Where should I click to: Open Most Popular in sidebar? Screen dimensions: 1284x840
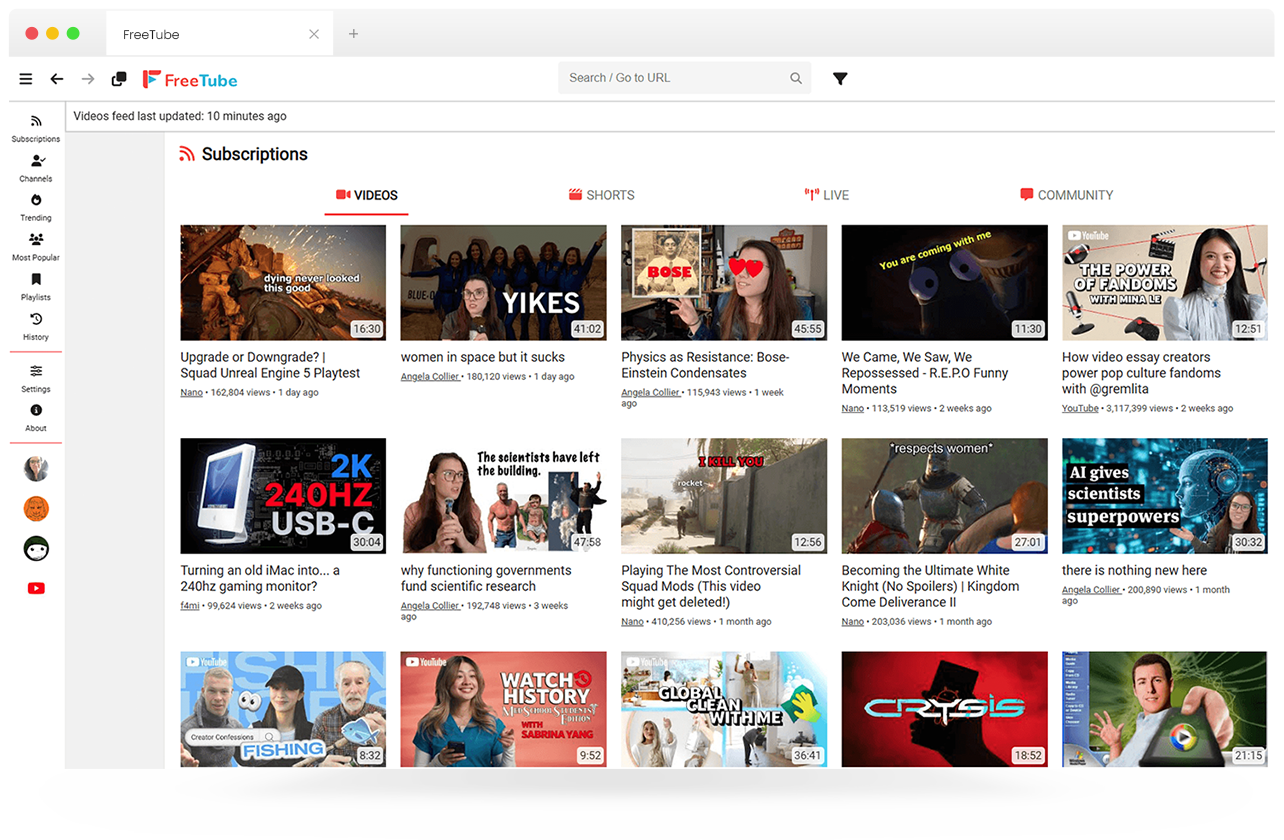click(36, 246)
